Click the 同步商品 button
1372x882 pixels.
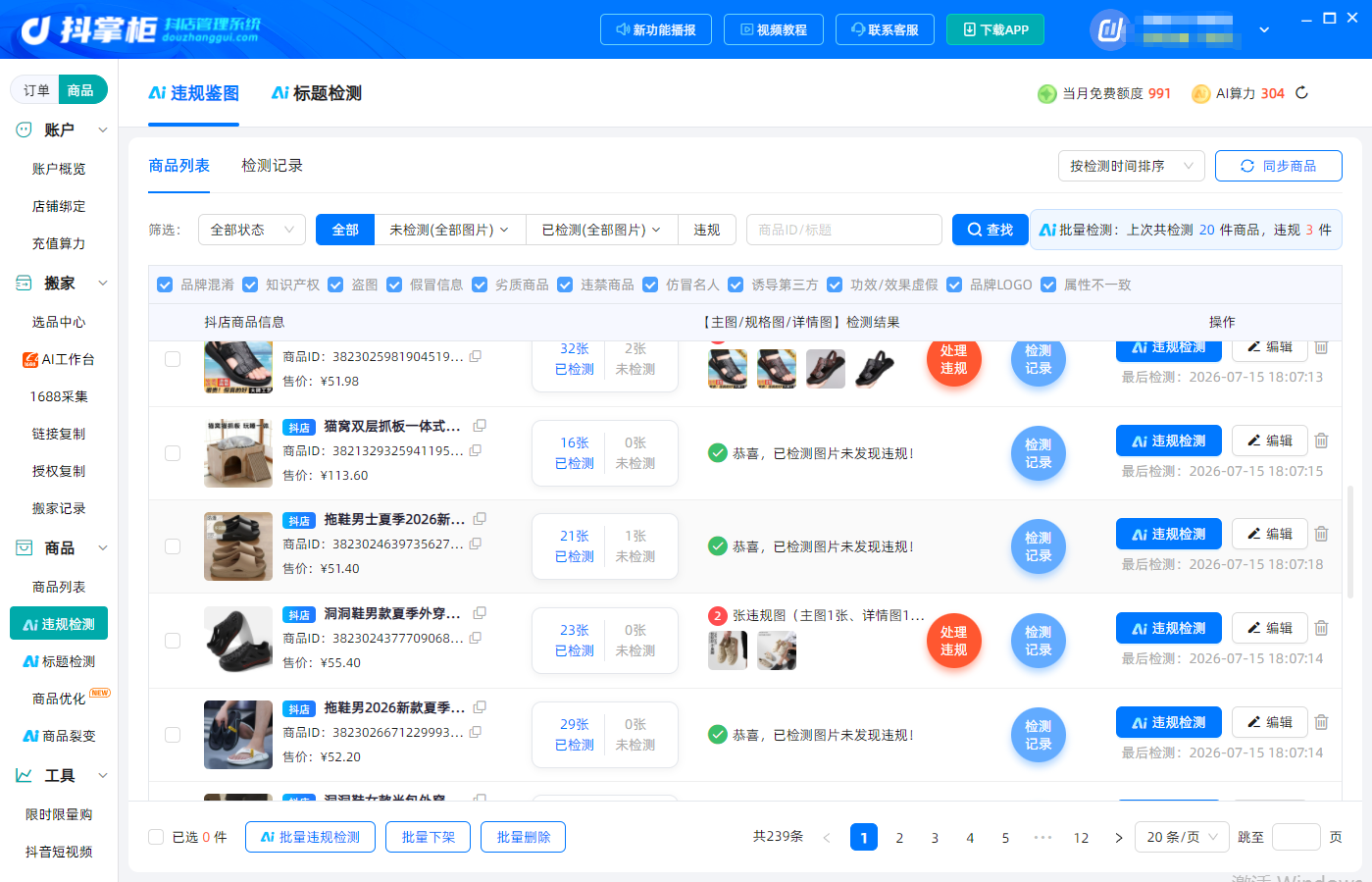pos(1278,166)
